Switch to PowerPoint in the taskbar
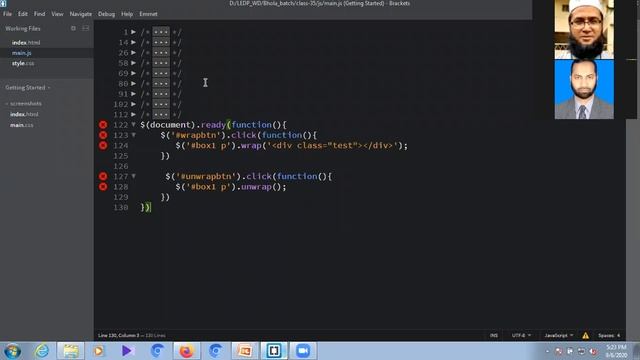 245,351
